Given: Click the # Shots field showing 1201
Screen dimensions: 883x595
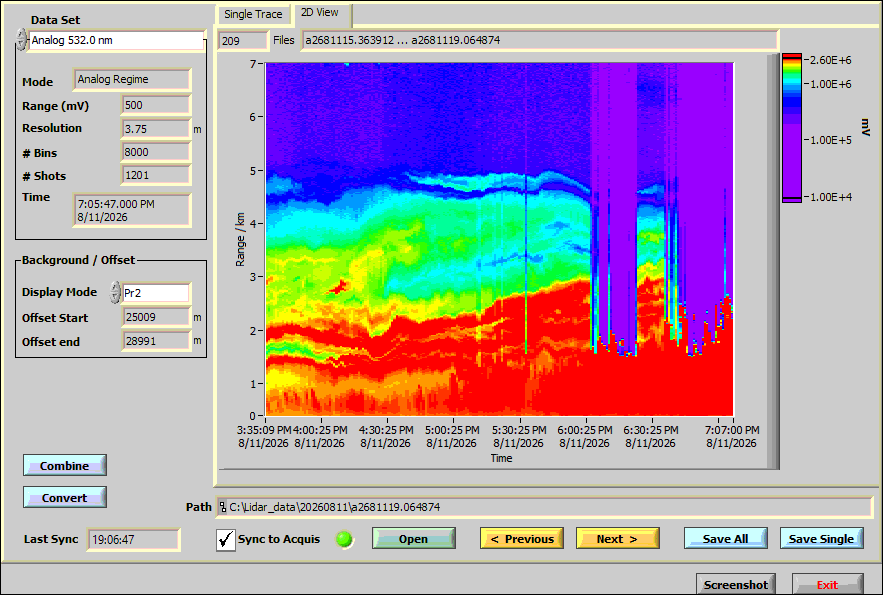Looking at the screenshot, I should click(157, 175).
